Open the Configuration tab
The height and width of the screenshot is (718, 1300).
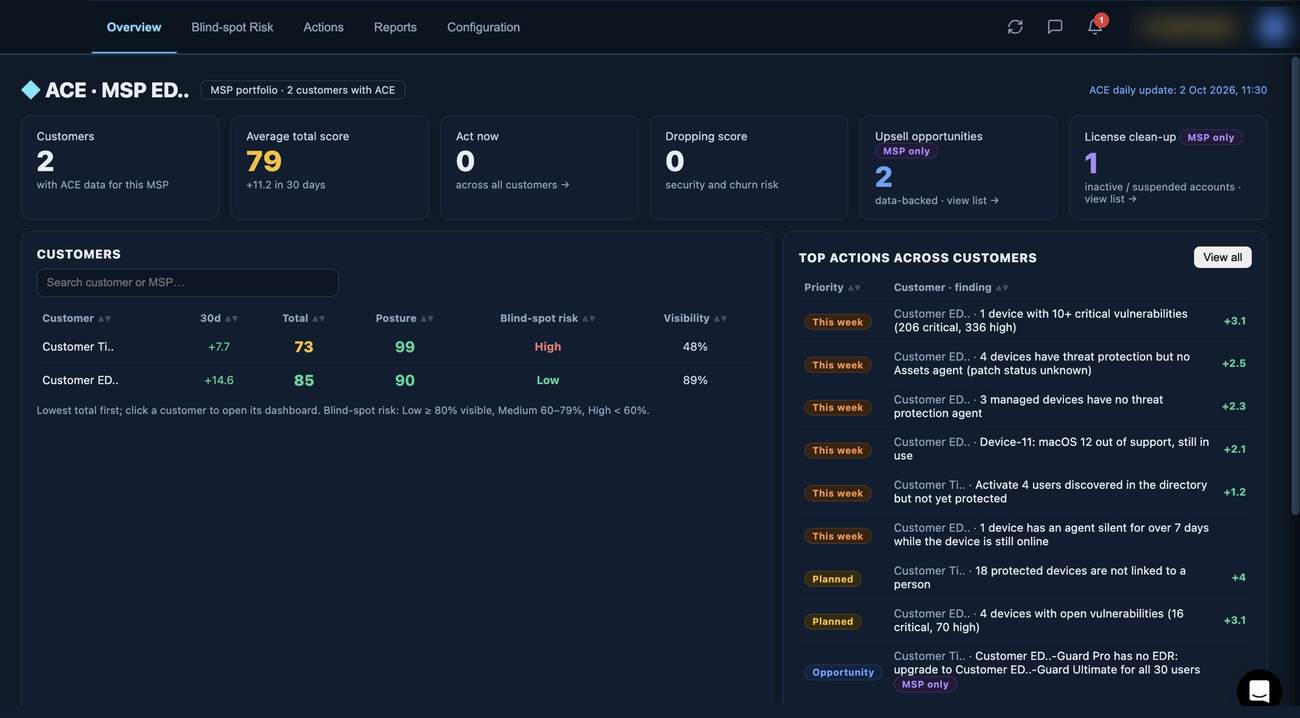484,27
